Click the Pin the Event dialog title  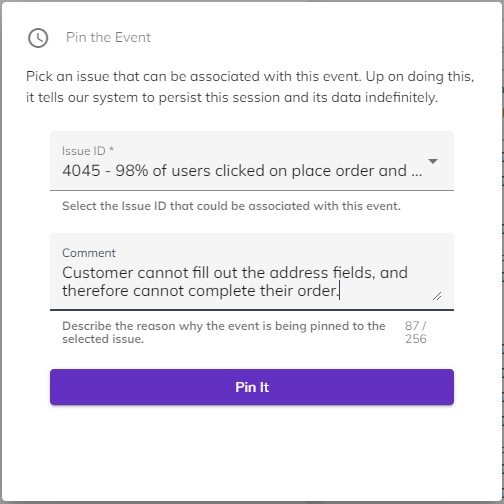point(108,37)
